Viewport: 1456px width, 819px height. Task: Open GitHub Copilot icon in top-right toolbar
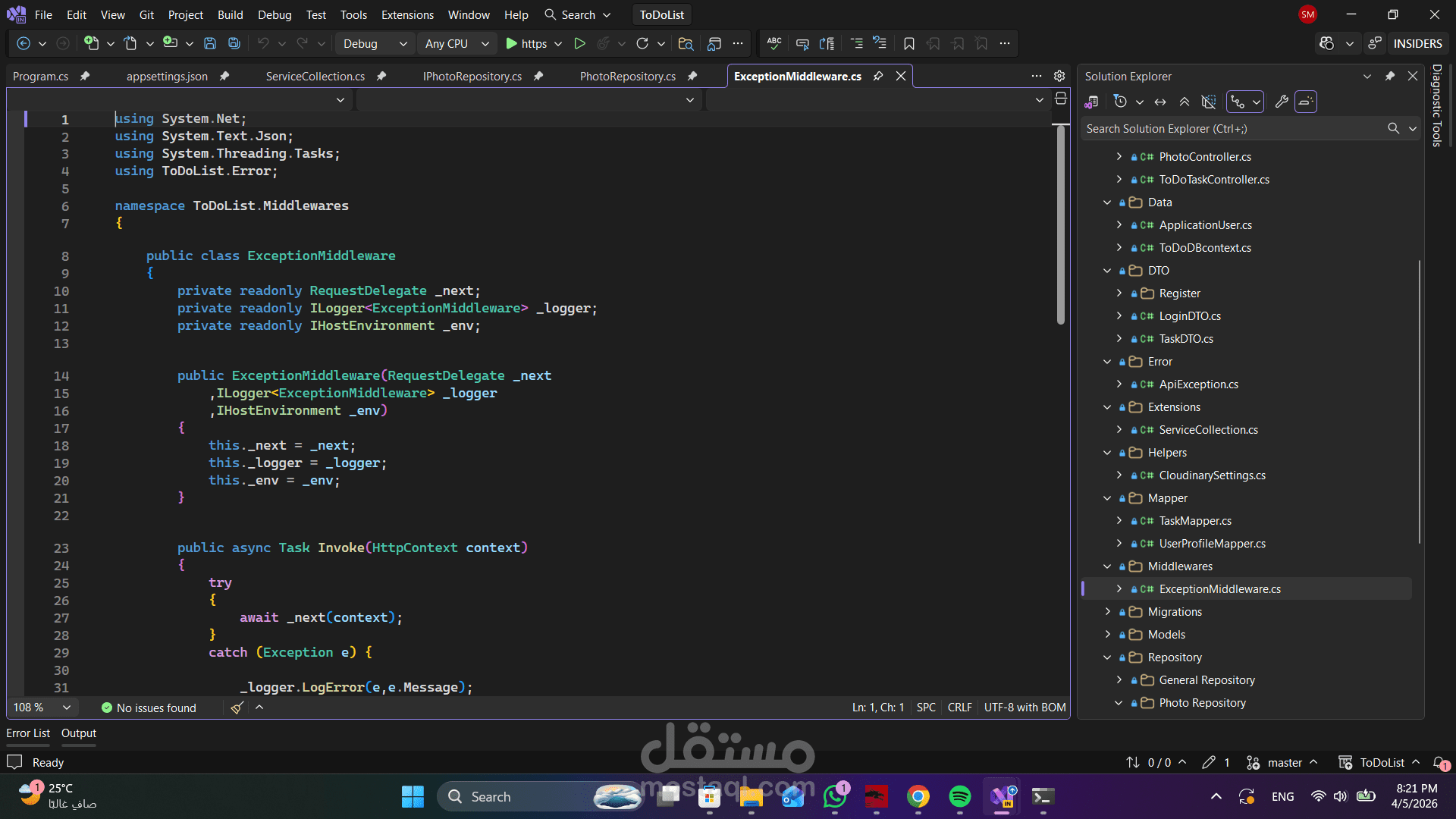click(1326, 44)
